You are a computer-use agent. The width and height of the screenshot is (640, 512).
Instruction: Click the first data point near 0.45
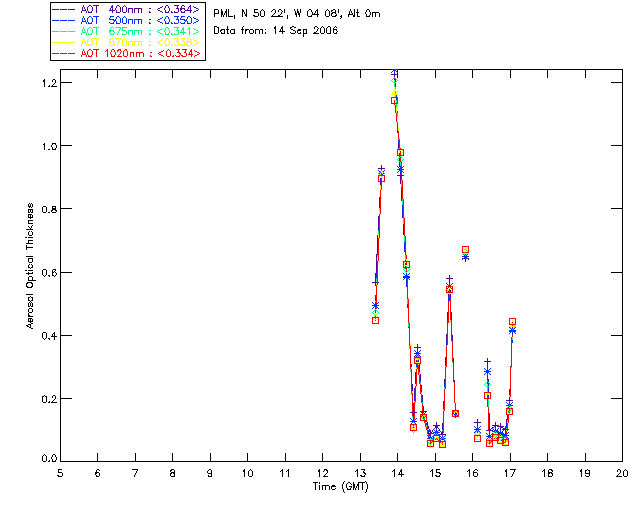coord(375,320)
